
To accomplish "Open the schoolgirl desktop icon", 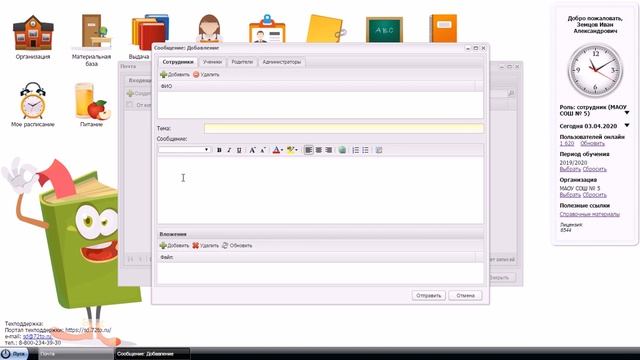I will 209,29.
